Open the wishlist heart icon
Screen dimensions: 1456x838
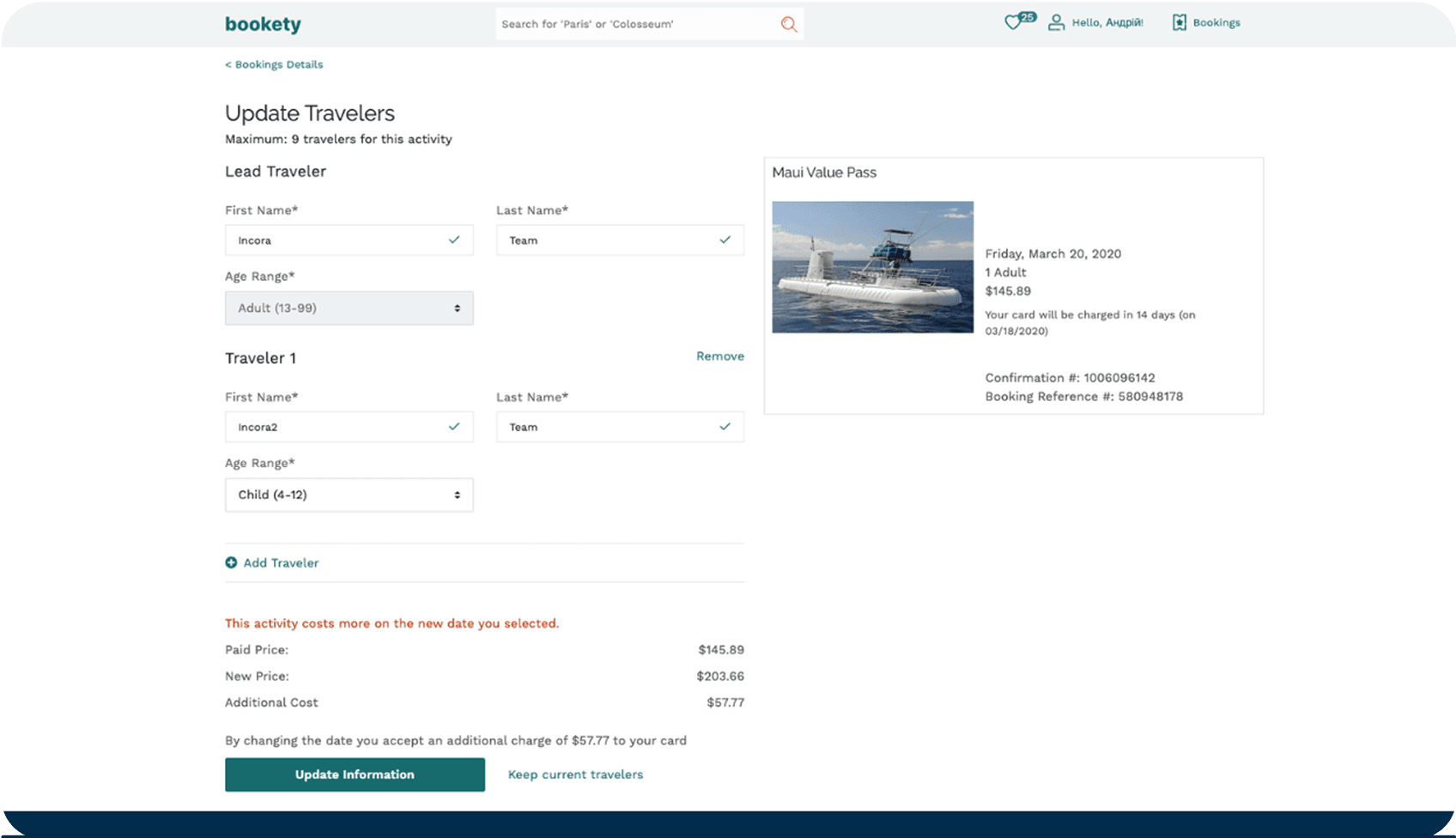1014,22
